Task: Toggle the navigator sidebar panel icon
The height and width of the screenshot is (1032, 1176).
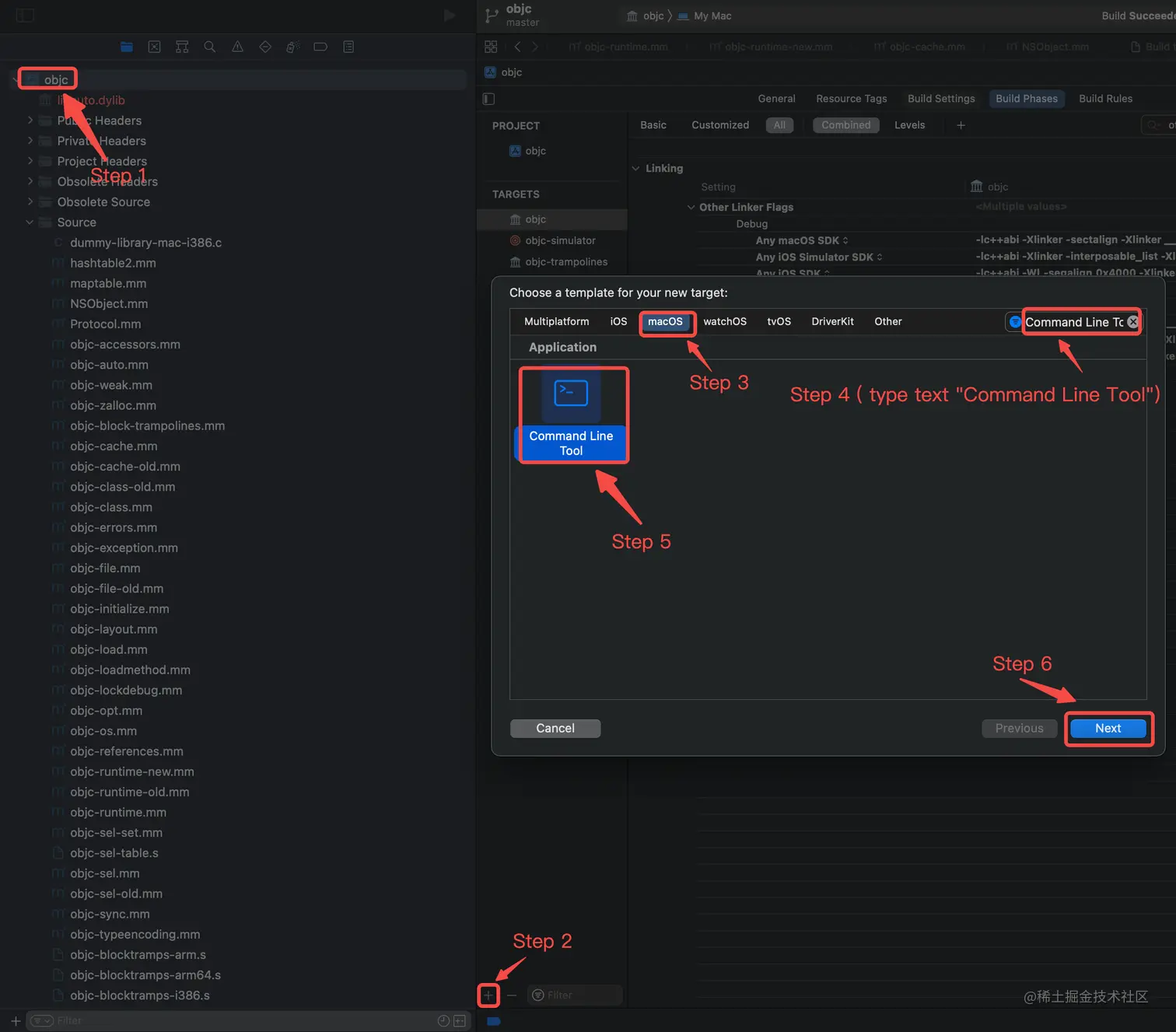Action: coord(25,16)
